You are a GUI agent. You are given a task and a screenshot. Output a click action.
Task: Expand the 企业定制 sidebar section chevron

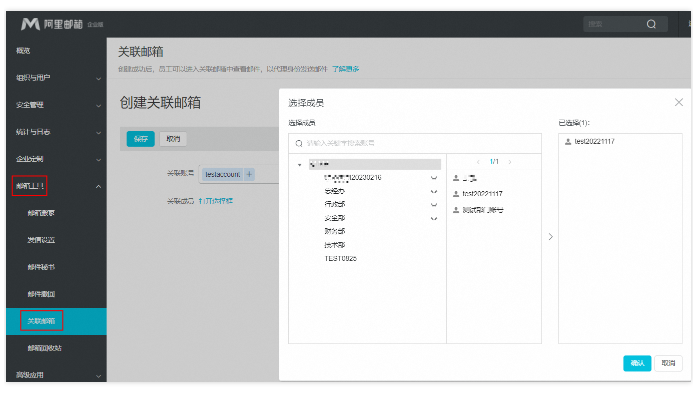click(99, 160)
